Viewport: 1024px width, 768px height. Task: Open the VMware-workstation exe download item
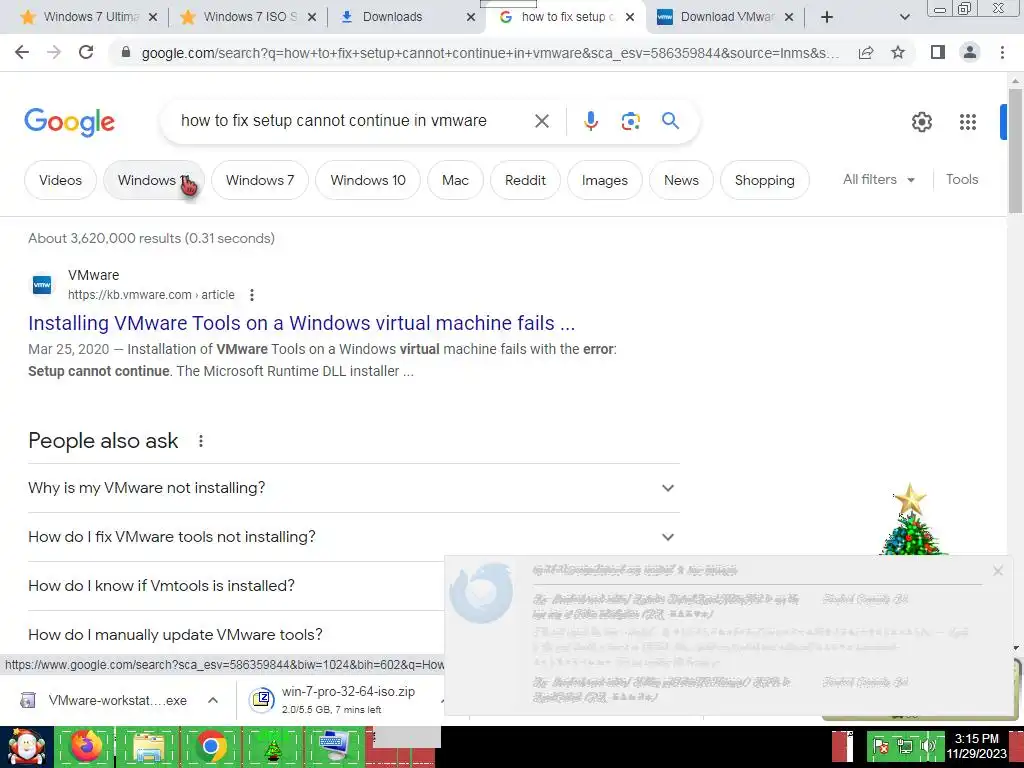103,700
